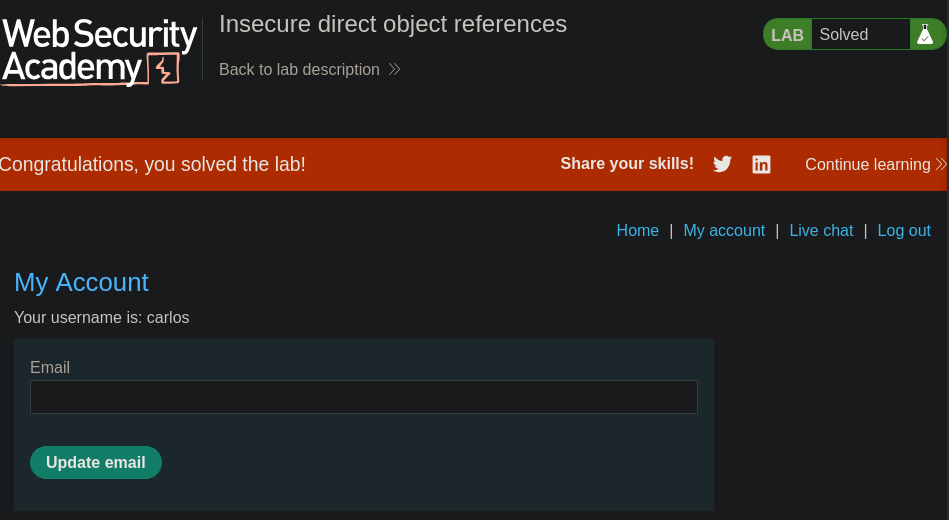Go to the Home page
Screen dimensions: 949x520
[637, 230]
